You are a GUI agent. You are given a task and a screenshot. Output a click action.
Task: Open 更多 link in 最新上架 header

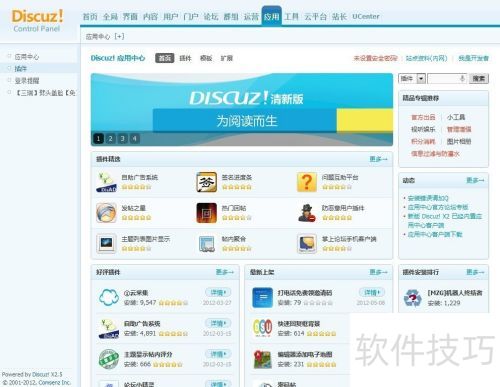point(378,272)
